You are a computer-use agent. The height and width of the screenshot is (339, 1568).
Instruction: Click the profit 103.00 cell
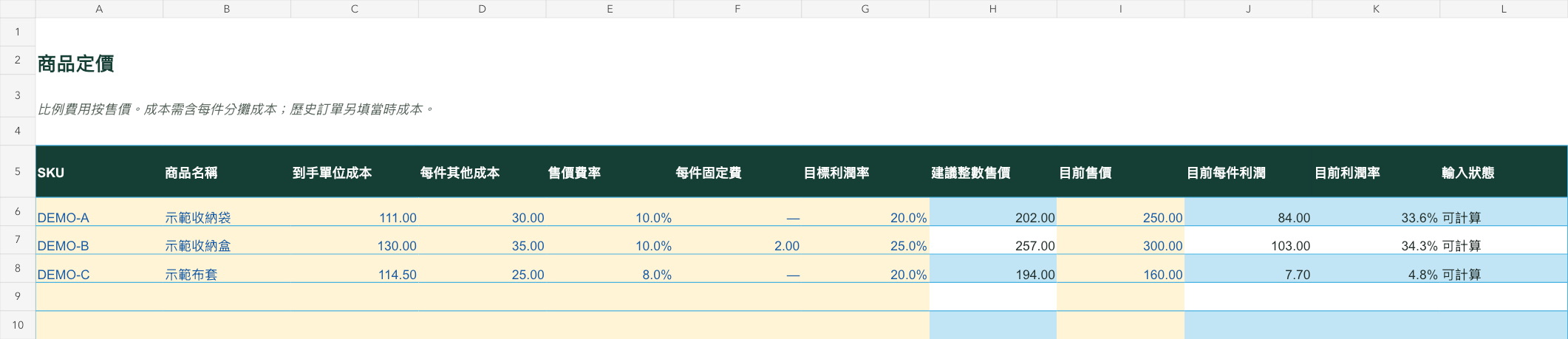pyautogui.click(x=1249, y=240)
